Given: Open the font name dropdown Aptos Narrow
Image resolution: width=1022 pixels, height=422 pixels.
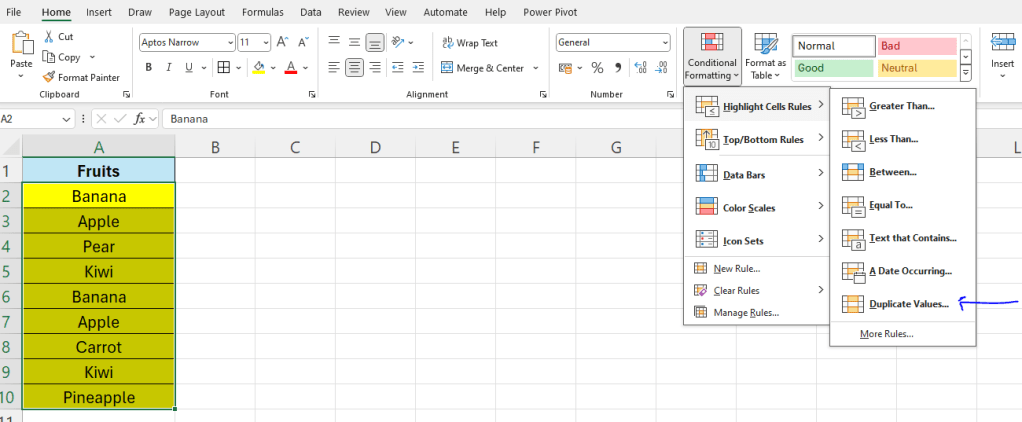Looking at the screenshot, I should pyautogui.click(x=227, y=42).
